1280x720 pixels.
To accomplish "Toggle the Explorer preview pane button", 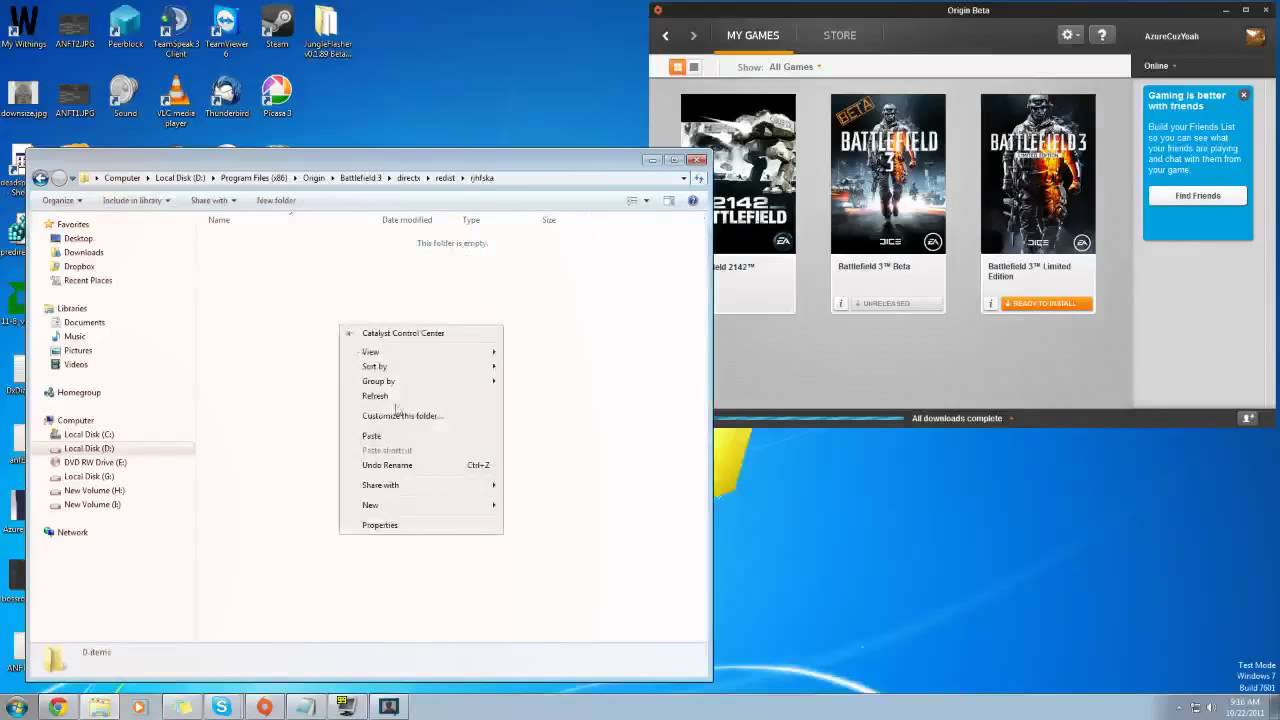I will pyautogui.click(x=669, y=200).
